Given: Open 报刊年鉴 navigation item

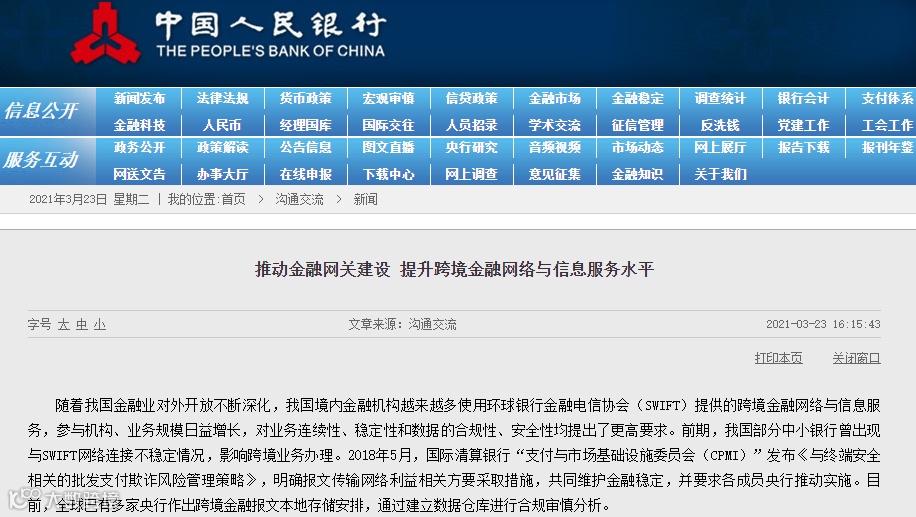Looking at the screenshot, I should click(887, 147).
